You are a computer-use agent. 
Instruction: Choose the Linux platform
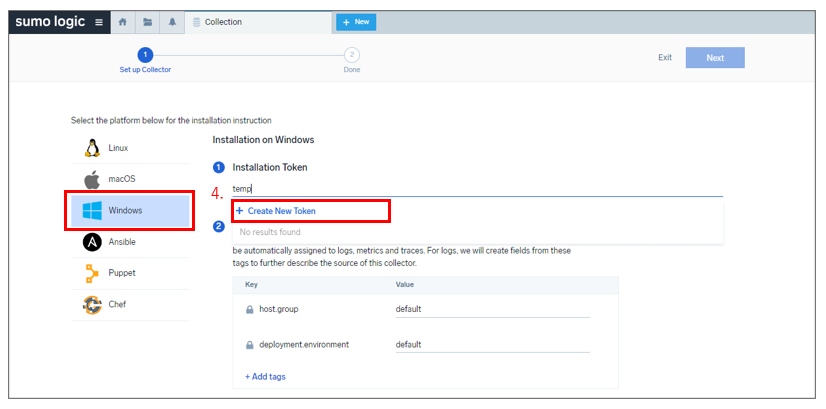[130, 148]
